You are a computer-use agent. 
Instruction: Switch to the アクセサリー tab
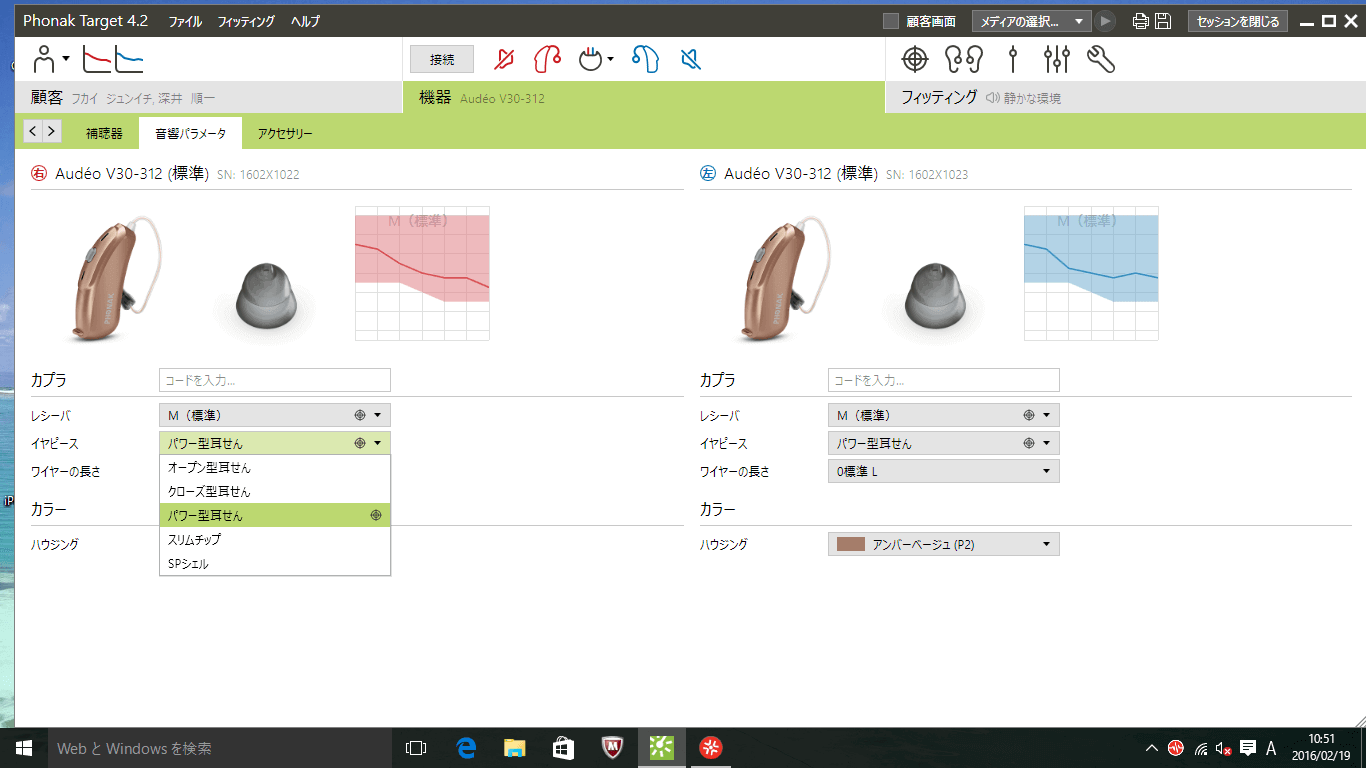pyautogui.click(x=285, y=132)
